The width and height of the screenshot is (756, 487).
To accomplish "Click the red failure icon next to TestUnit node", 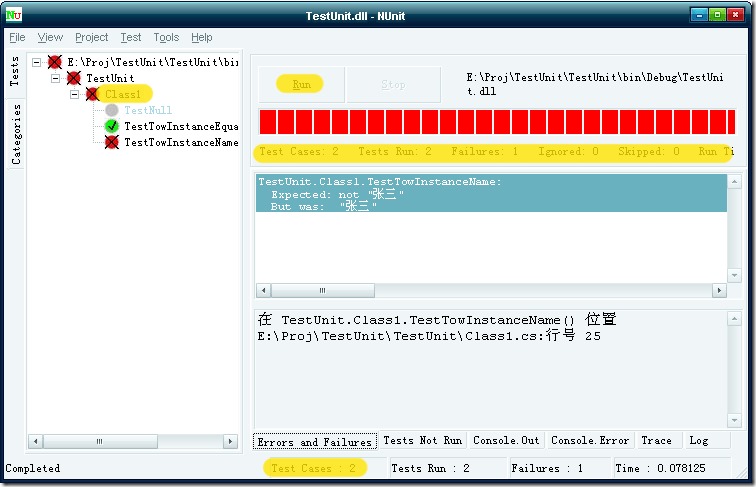I will (74, 78).
